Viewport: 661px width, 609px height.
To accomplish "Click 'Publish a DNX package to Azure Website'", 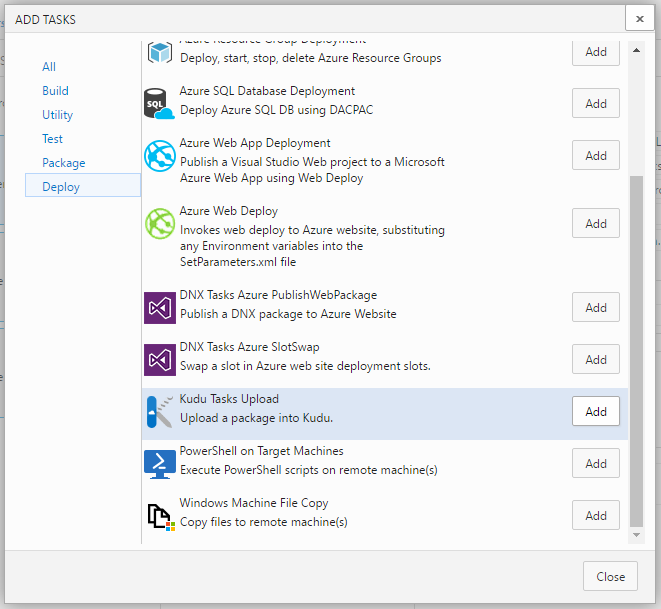I will 288,314.
